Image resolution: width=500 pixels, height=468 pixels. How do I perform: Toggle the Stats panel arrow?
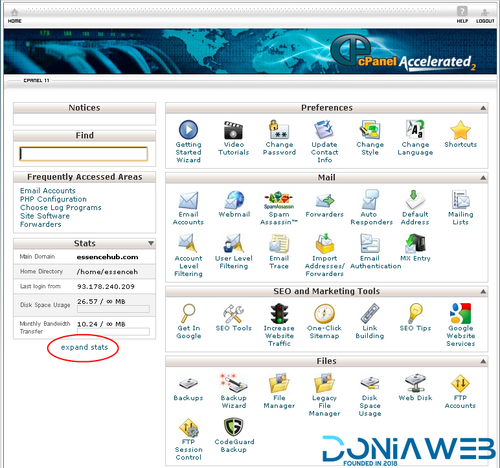click(151, 243)
